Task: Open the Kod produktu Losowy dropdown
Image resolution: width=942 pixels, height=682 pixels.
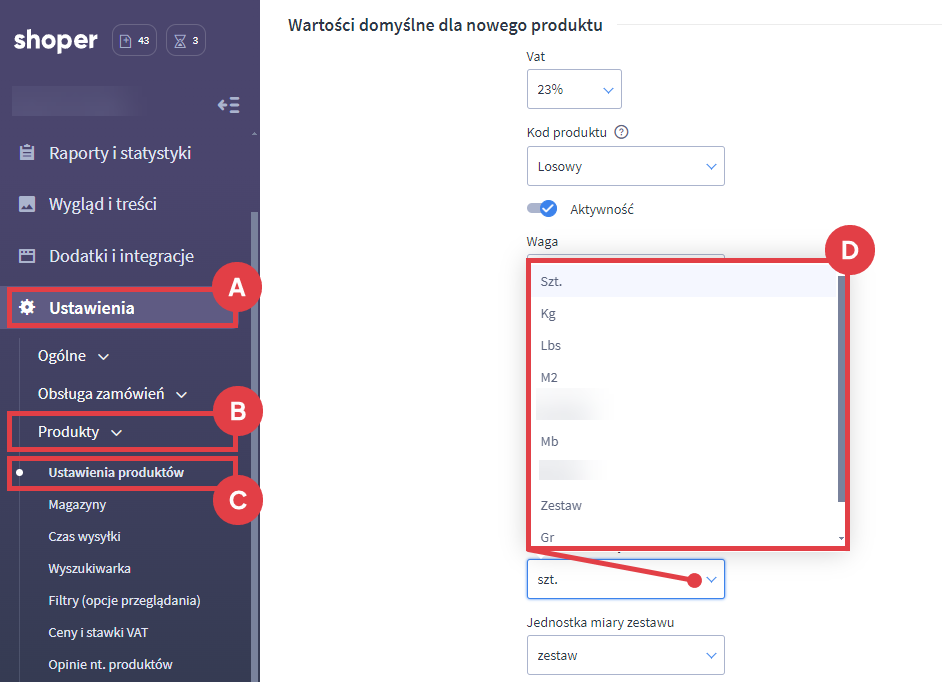Action: point(625,166)
